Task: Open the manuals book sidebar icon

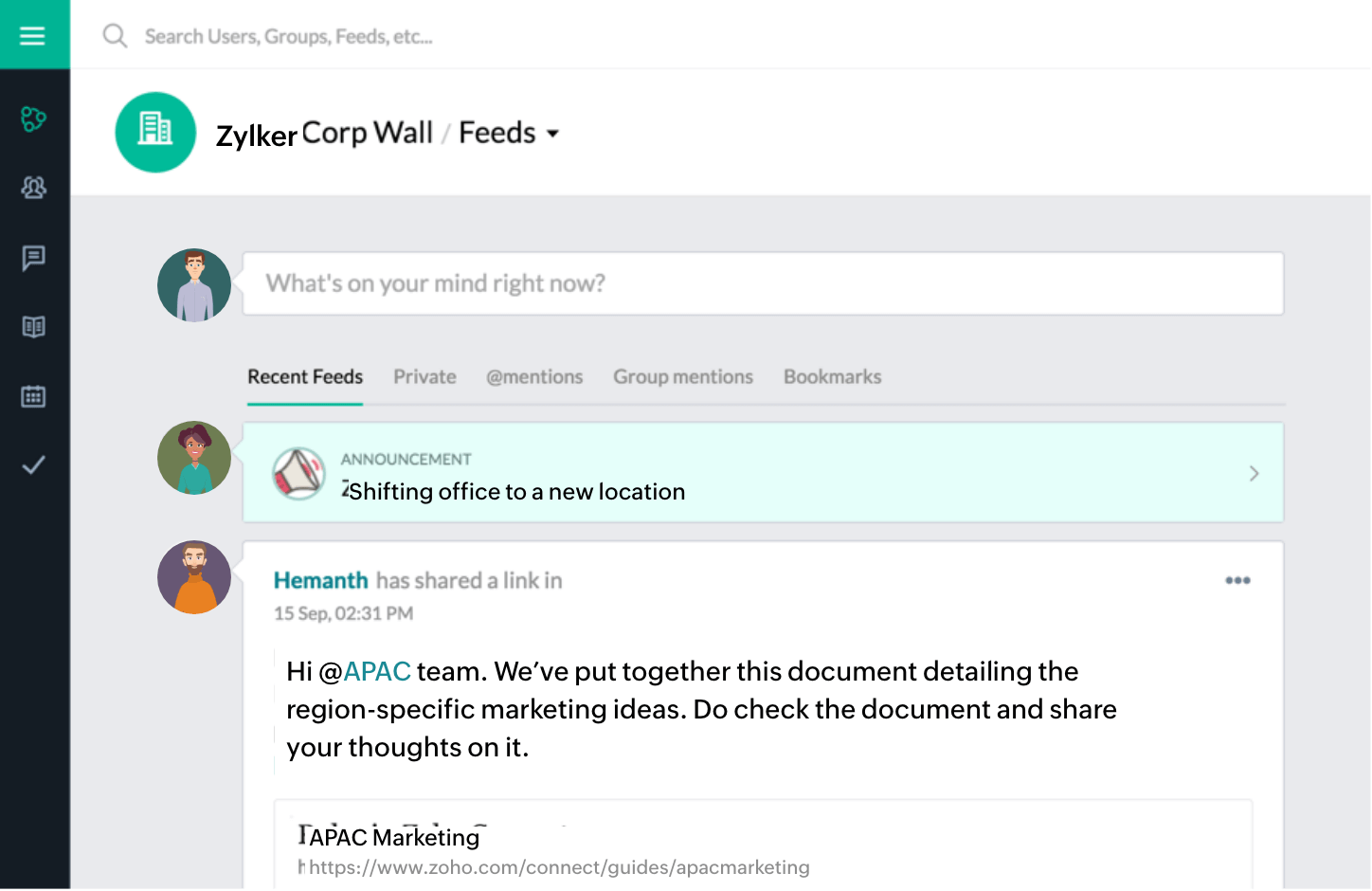Action: tap(33, 327)
